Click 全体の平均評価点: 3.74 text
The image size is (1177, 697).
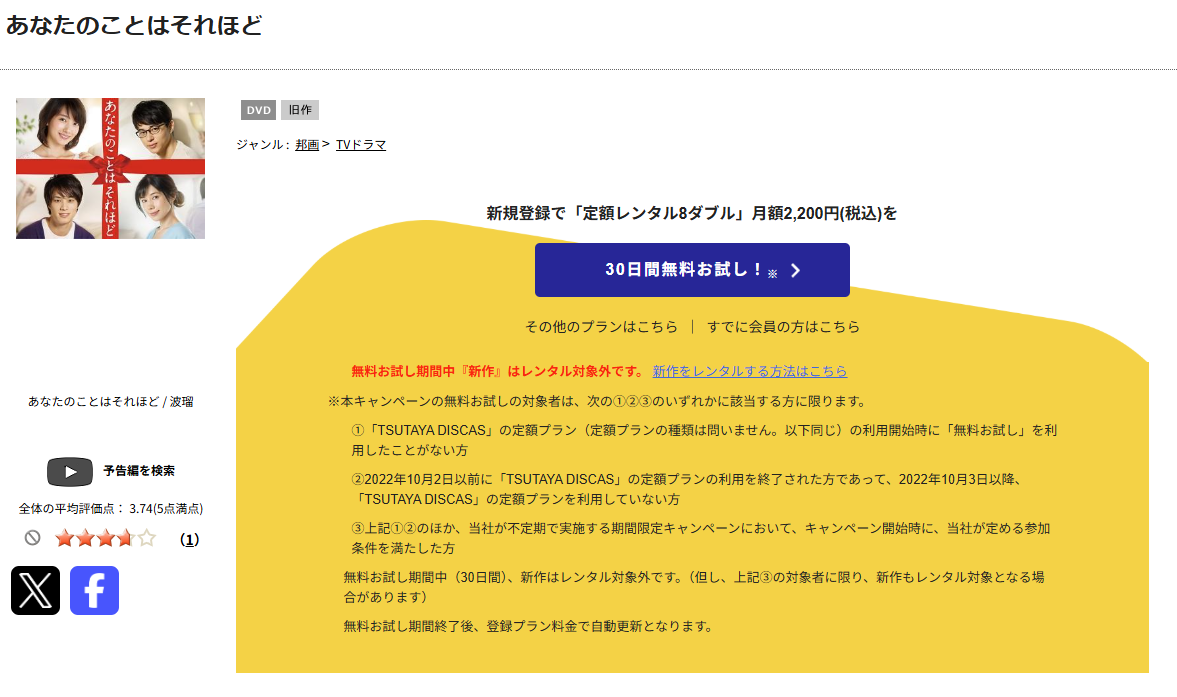[110, 509]
